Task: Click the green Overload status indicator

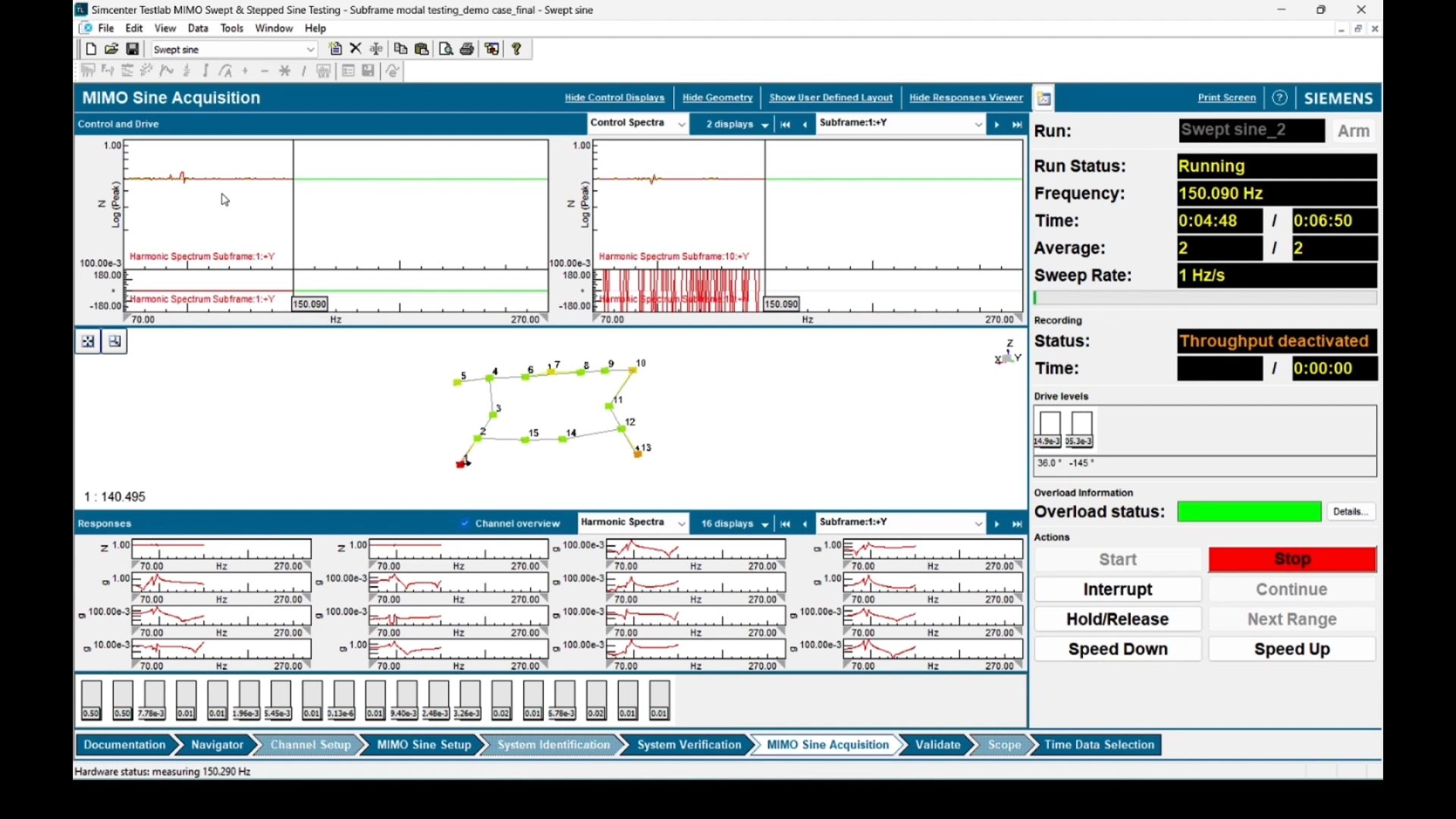Action: pyautogui.click(x=1249, y=512)
